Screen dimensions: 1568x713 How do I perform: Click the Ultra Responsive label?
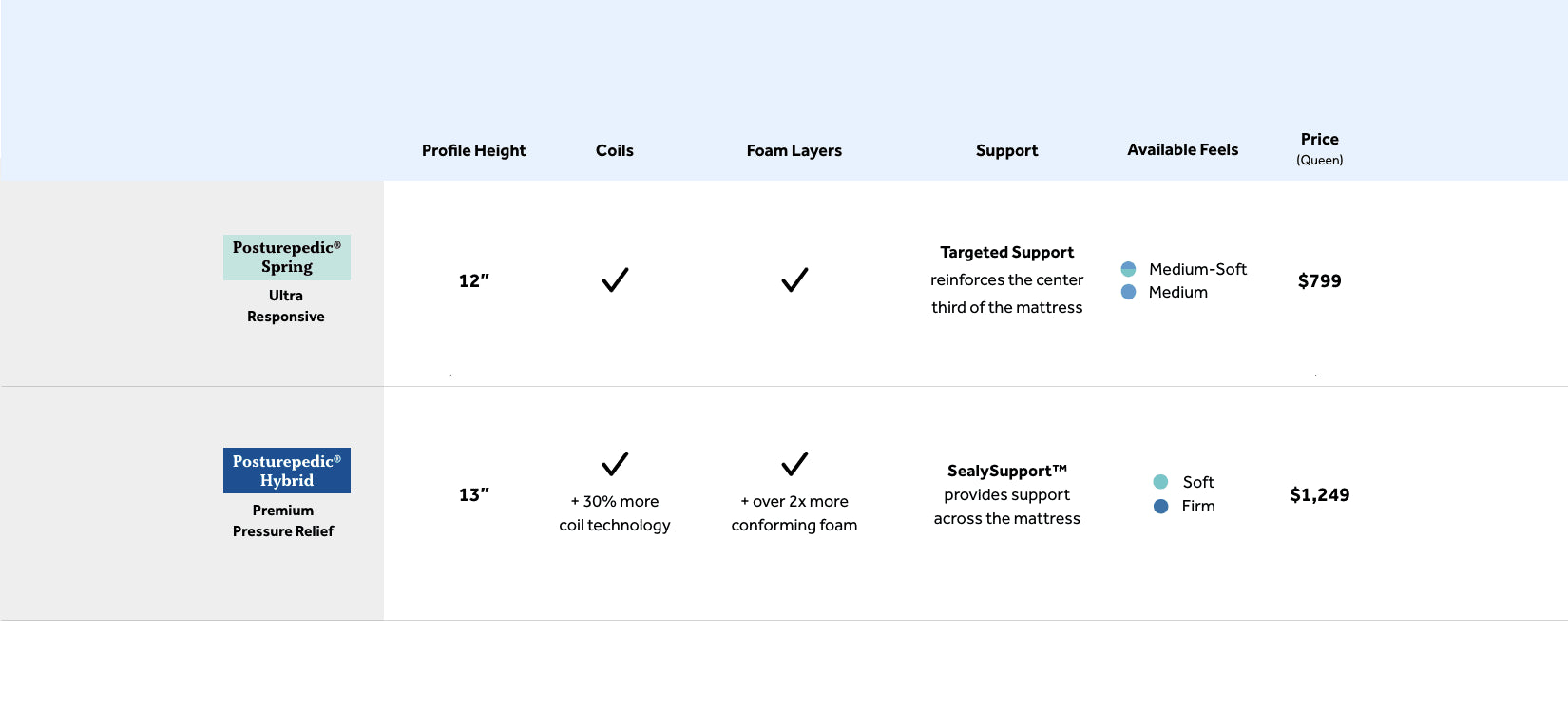pos(286,306)
